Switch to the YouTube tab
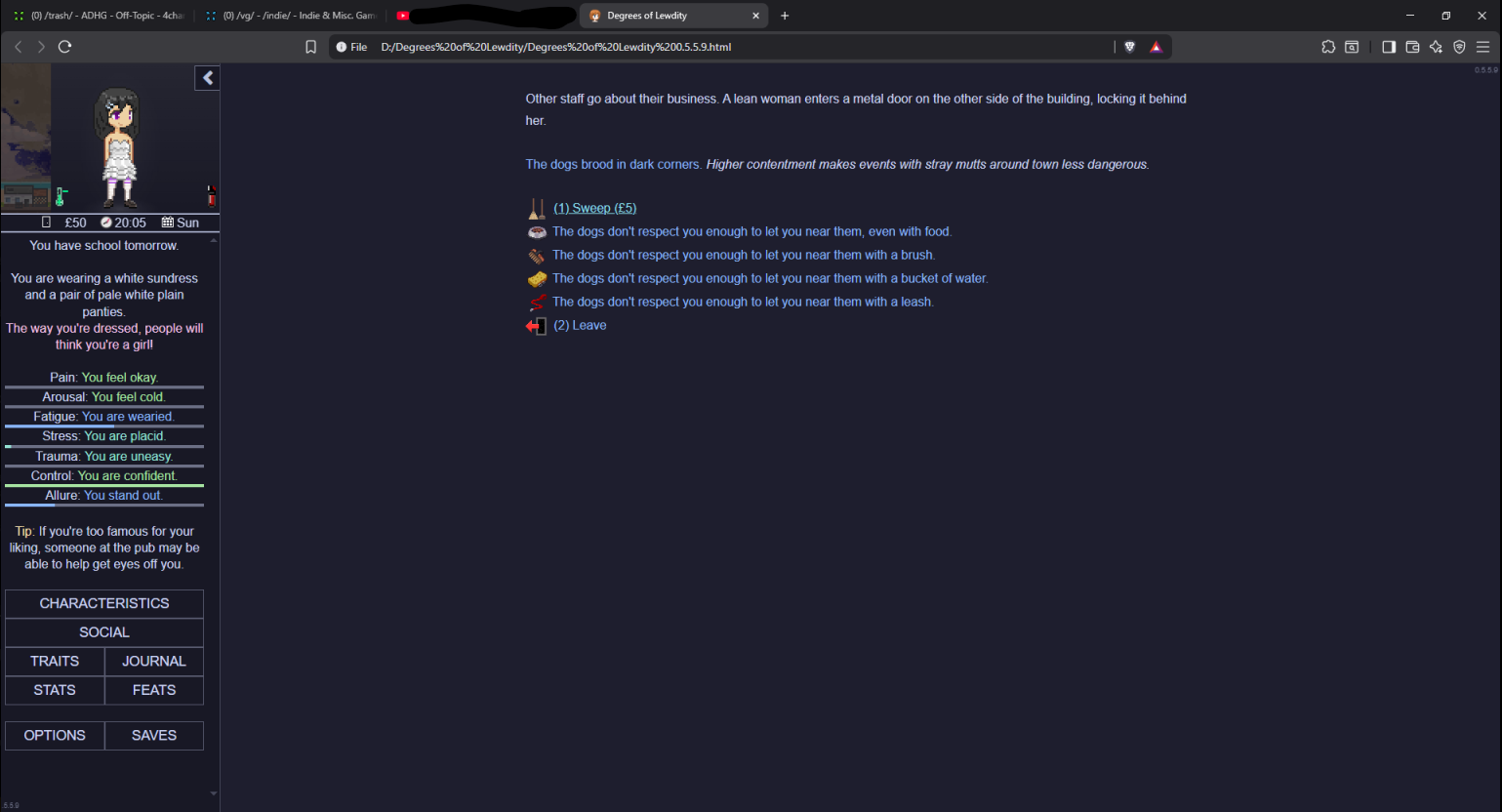Screen dimensions: 1502x812 coord(483,16)
